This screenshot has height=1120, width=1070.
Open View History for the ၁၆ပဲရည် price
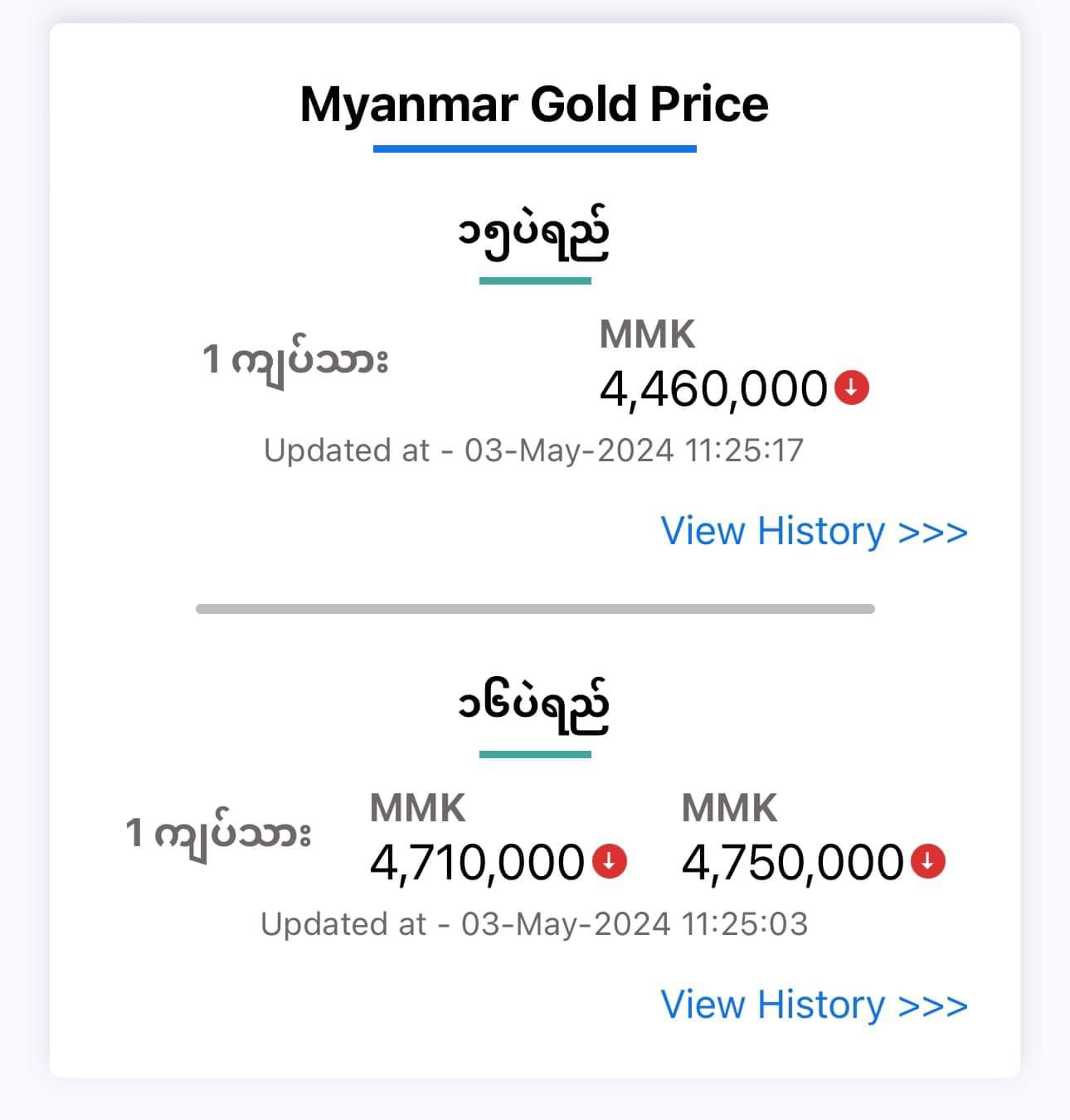click(814, 1005)
